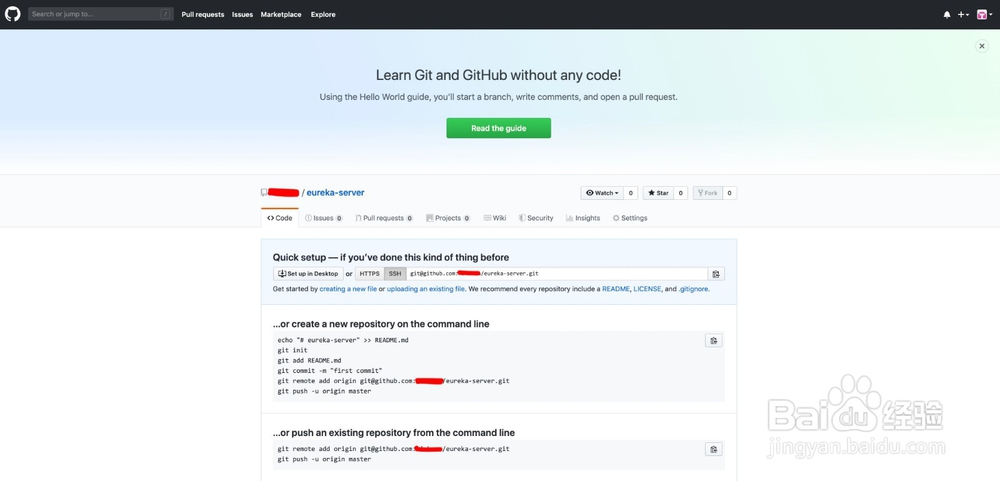Switch to the repository Pull requests tab
1000x481 pixels.
coord(384,218)
